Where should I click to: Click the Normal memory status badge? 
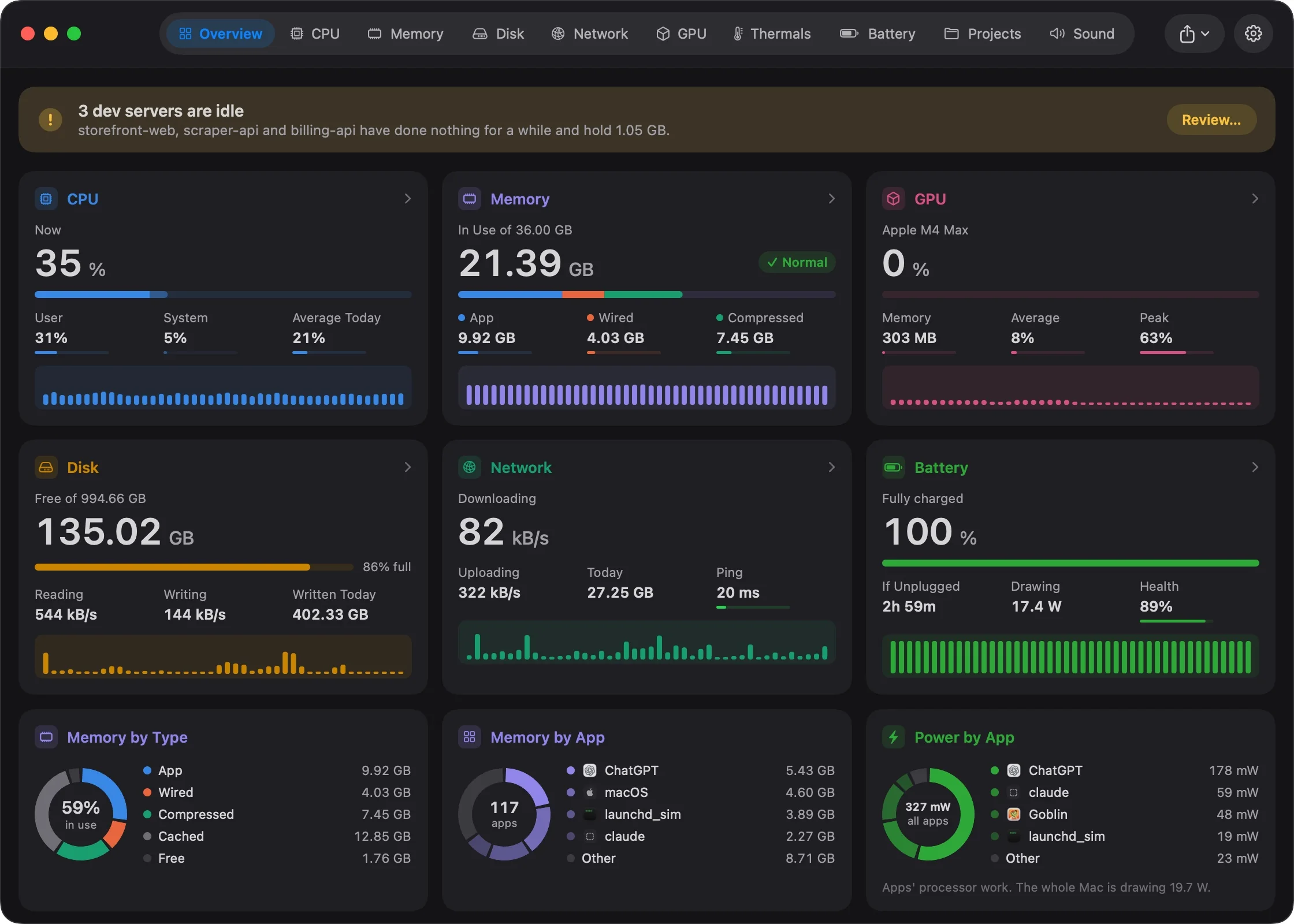pos(797,263)
